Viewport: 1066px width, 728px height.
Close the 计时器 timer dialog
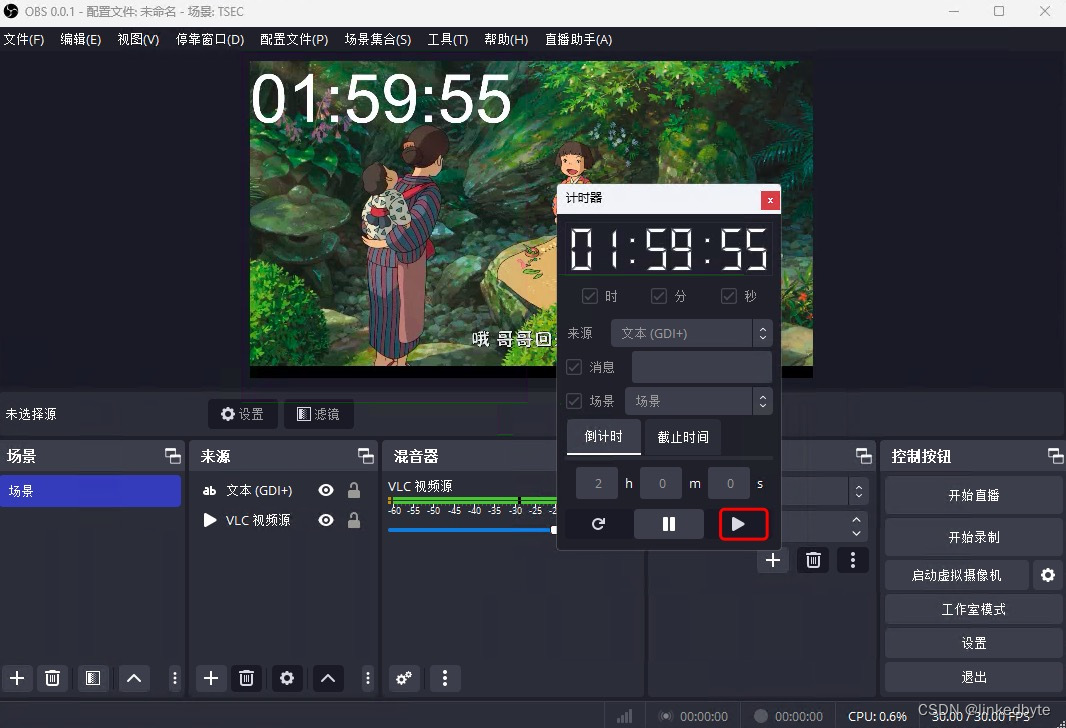pos(770,200)
